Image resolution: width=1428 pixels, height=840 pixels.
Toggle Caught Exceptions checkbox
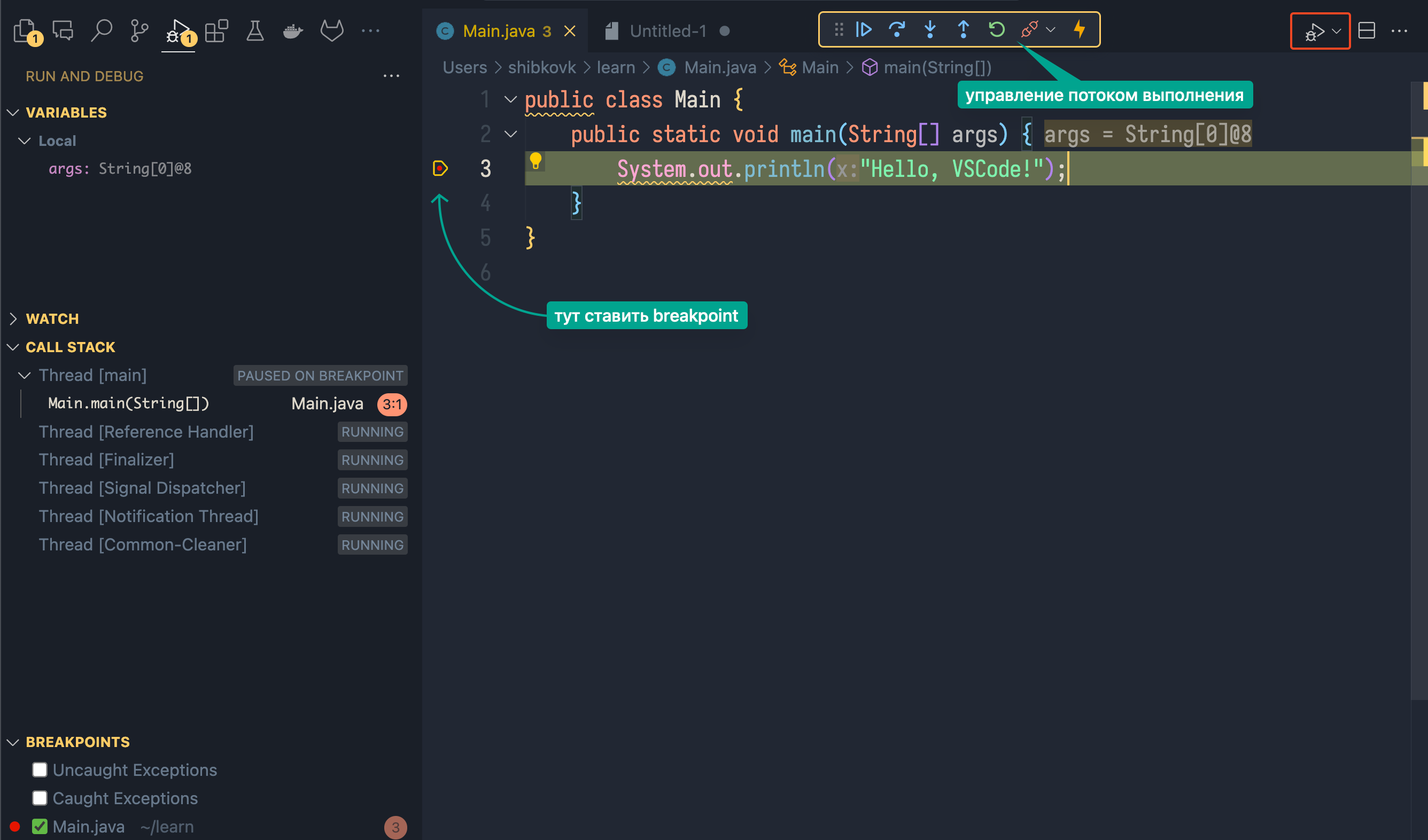39,798
